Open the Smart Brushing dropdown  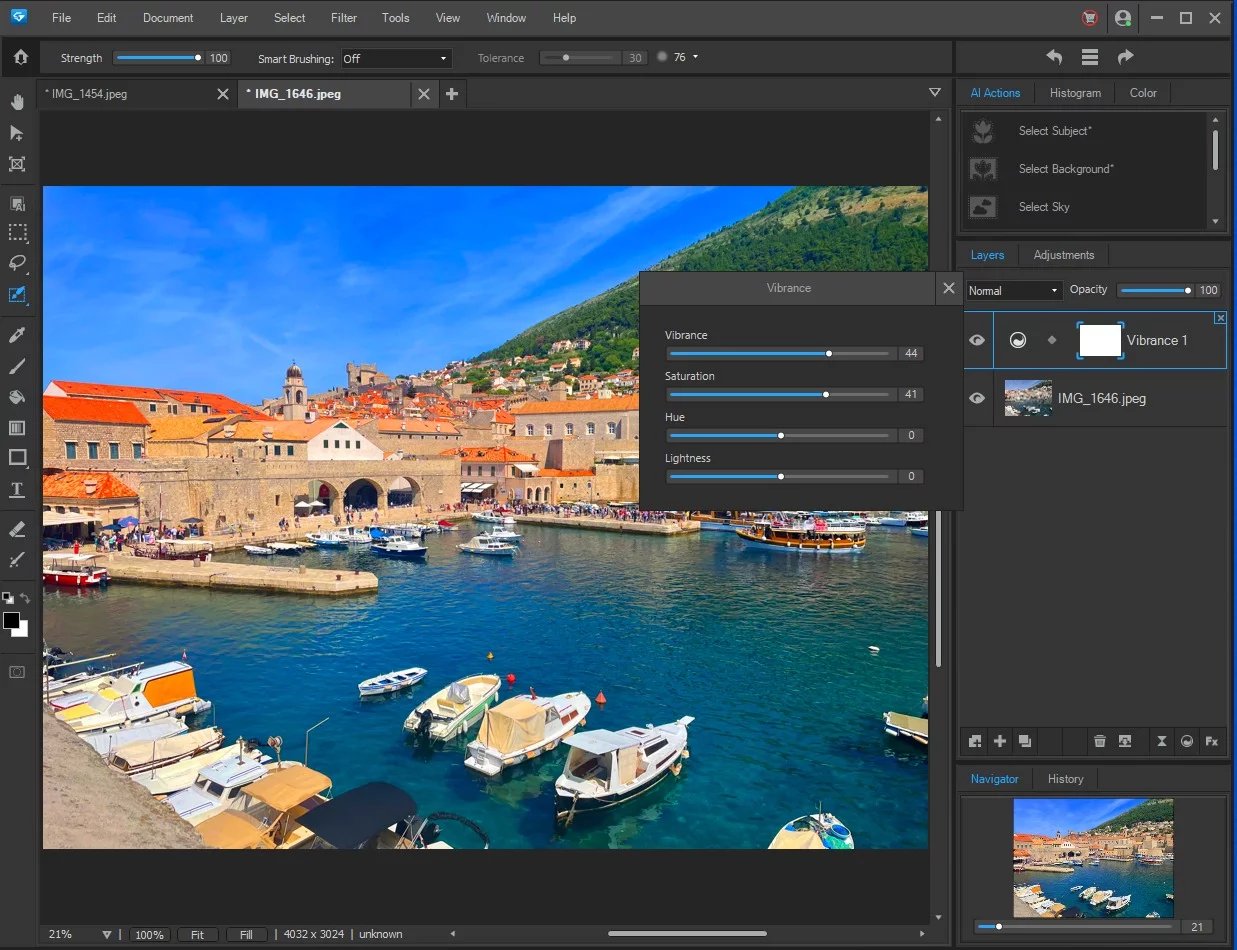click(x=396, y=59)
